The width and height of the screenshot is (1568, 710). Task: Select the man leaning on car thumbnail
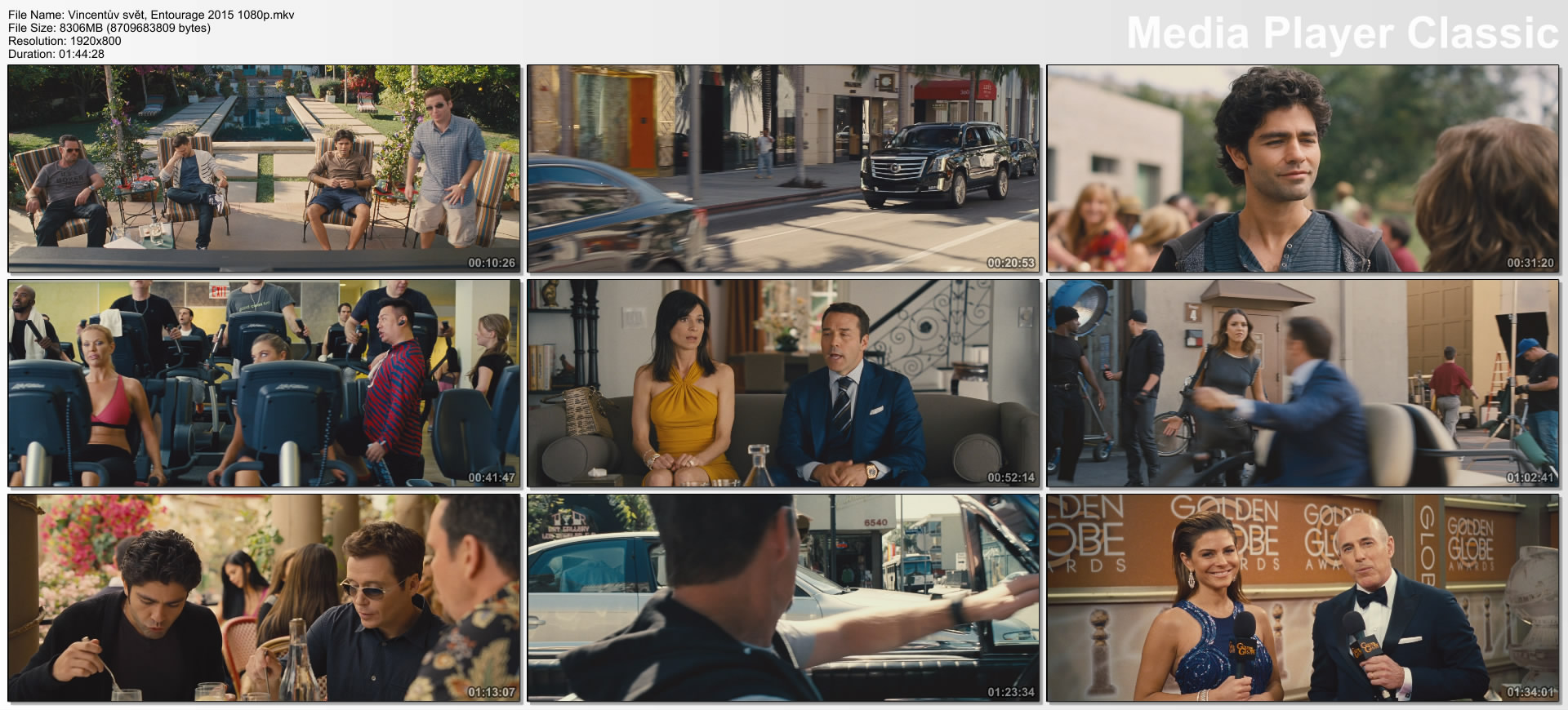click(x=783, y=597)
